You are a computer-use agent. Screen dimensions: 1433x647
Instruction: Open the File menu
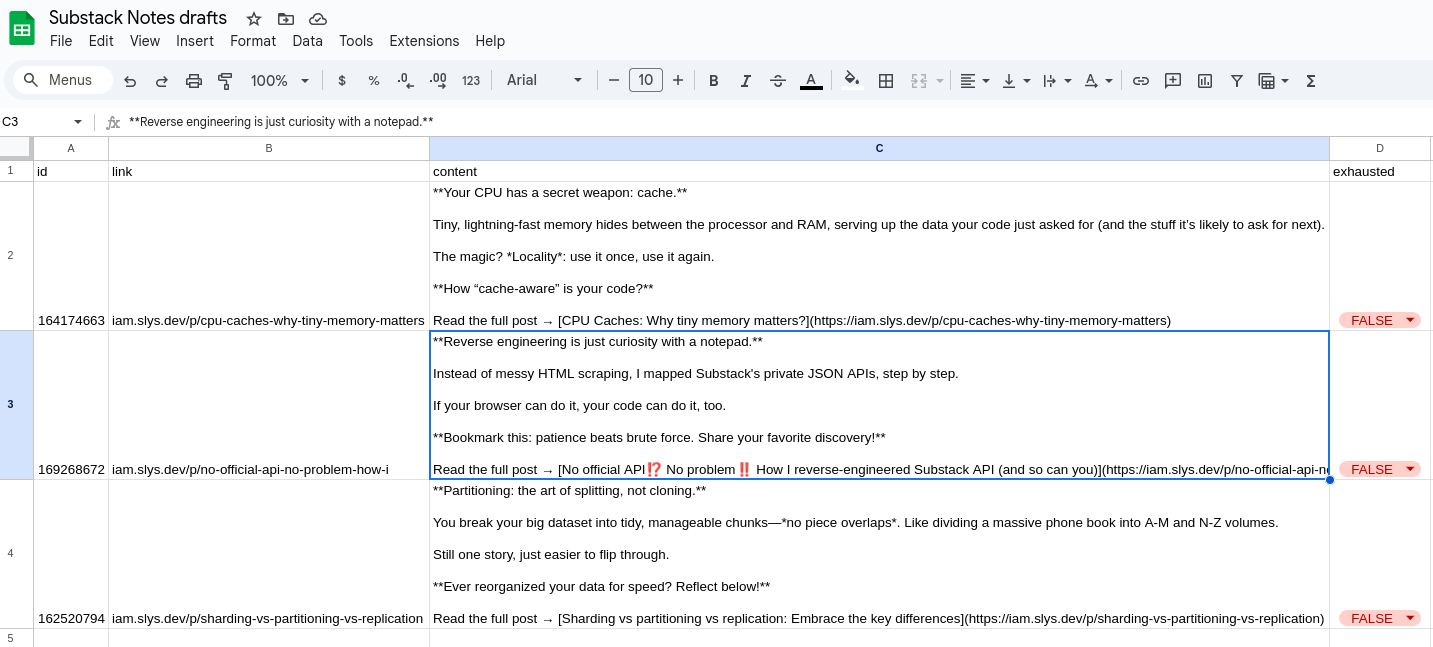(x=61, y=41)
